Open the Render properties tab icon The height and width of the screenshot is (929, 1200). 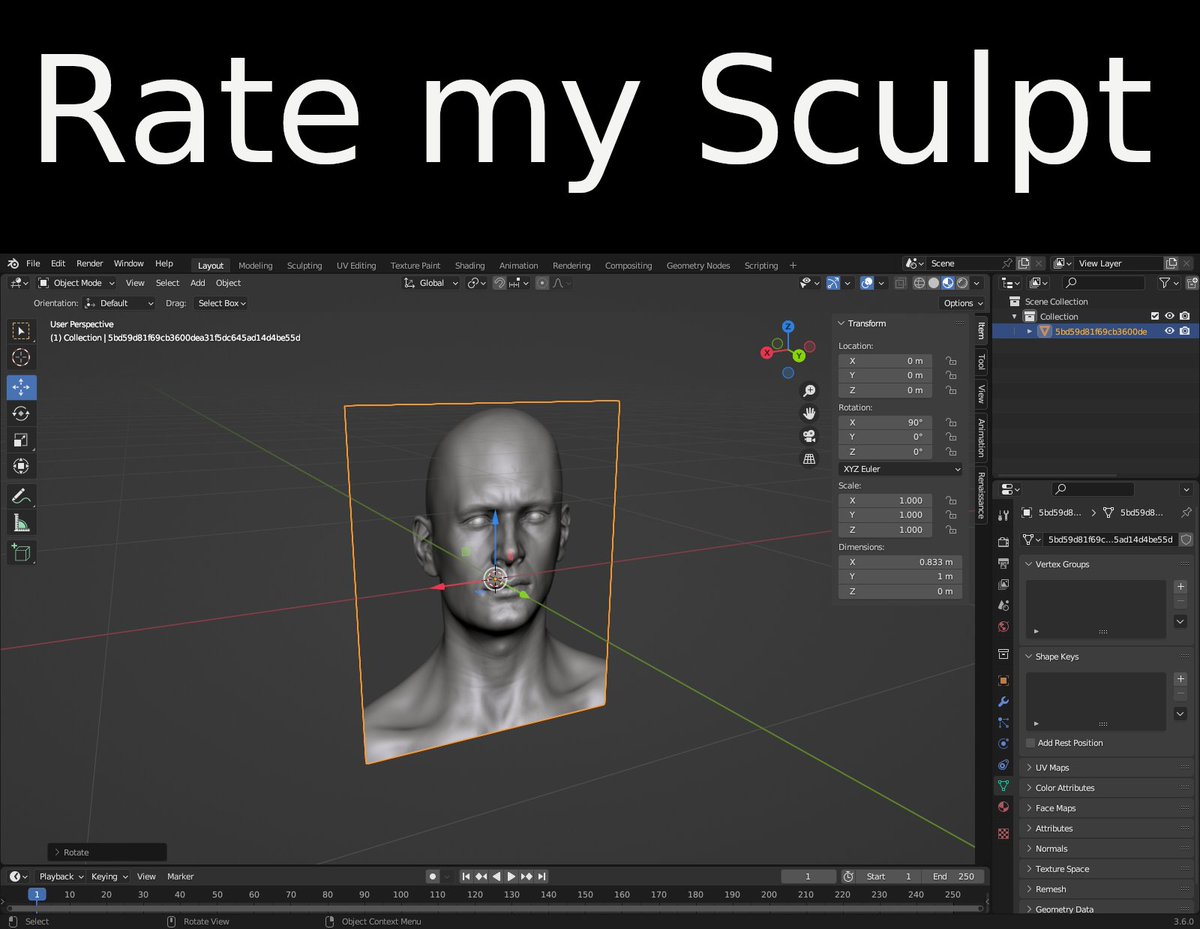pyautogui.click(x=1003, y=541)
